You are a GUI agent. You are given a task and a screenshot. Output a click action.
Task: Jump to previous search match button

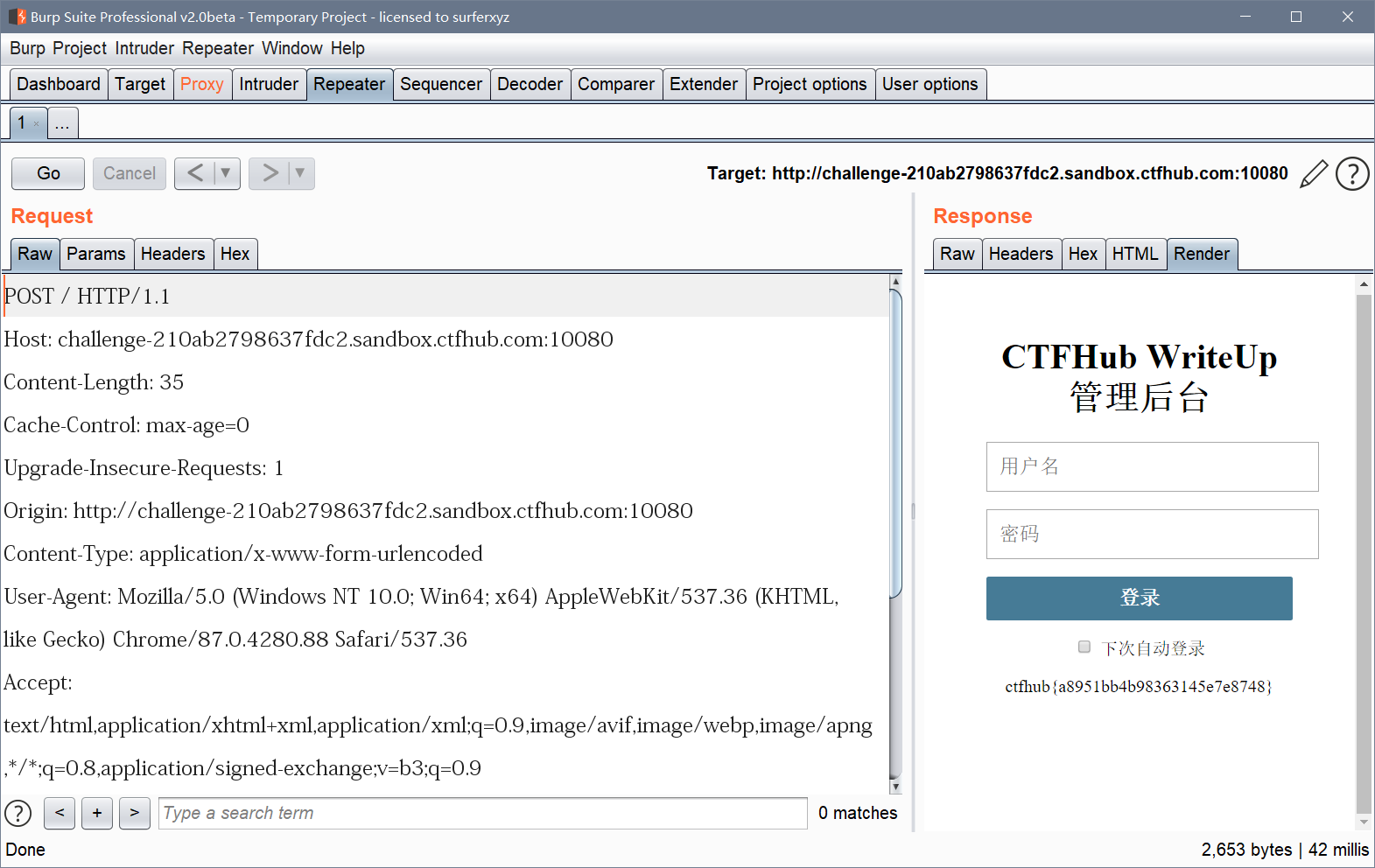60,813
